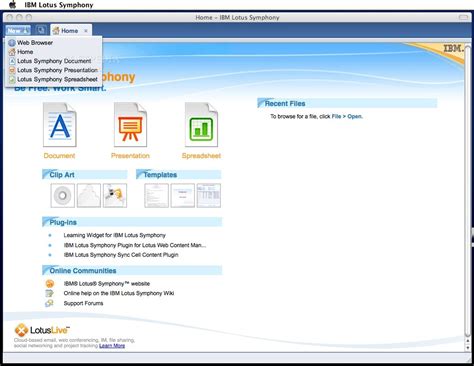Open the first Templates thumbnail
This screenshot has width=474, height=366.
pyautogui.click(x=156, y=196)
